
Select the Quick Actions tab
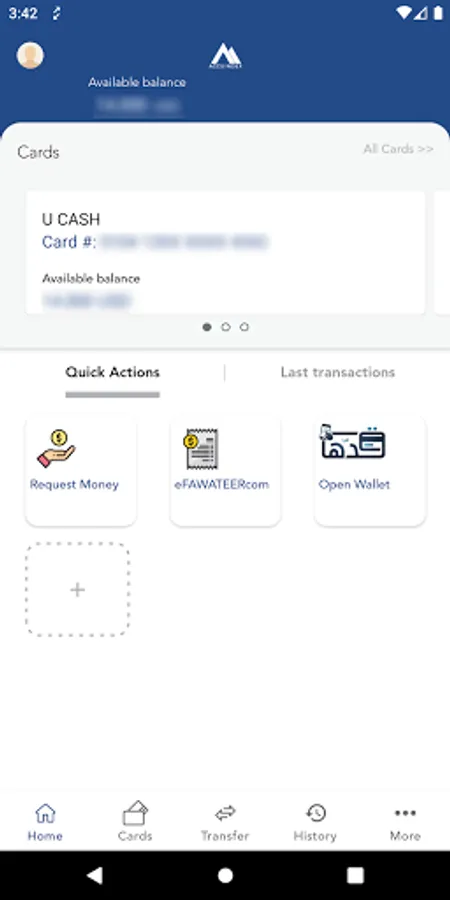point(112,372)
